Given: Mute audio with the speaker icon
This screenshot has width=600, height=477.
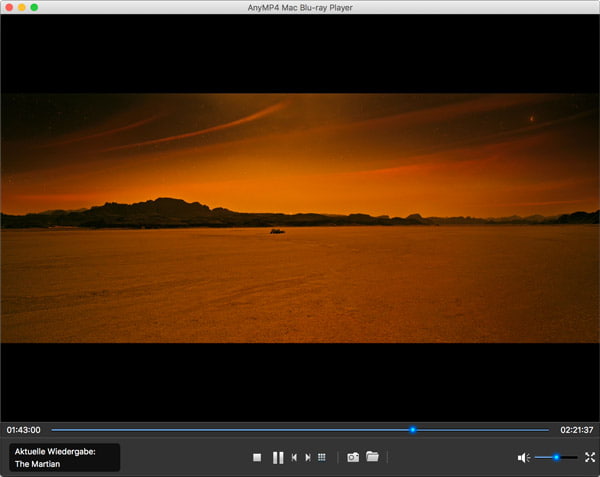Looking at the screenshot, I should 523,457.
